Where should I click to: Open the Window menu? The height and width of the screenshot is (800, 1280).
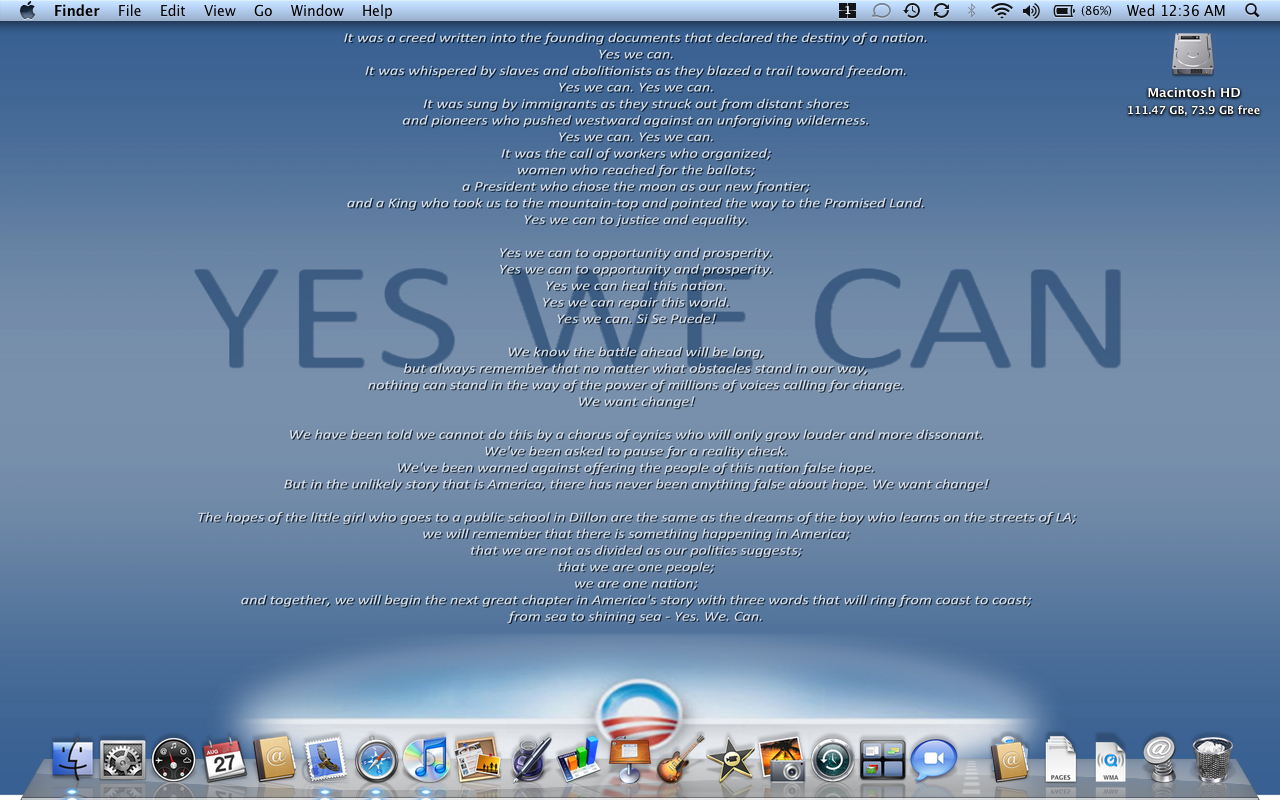tap(317, 11)
